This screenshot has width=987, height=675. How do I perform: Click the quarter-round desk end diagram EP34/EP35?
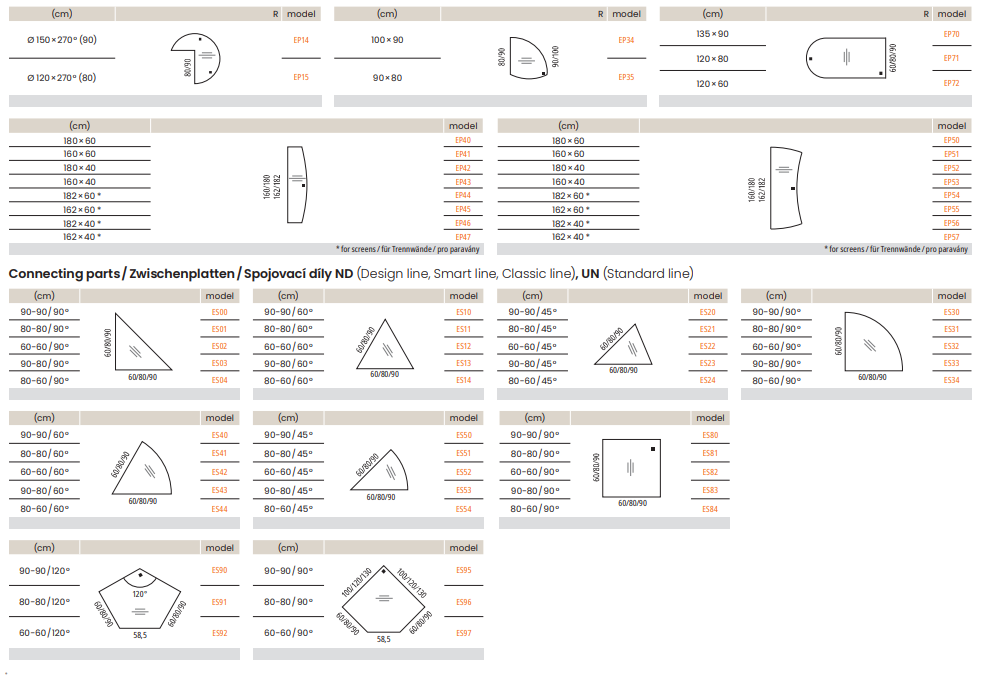(x=529, y=58)
